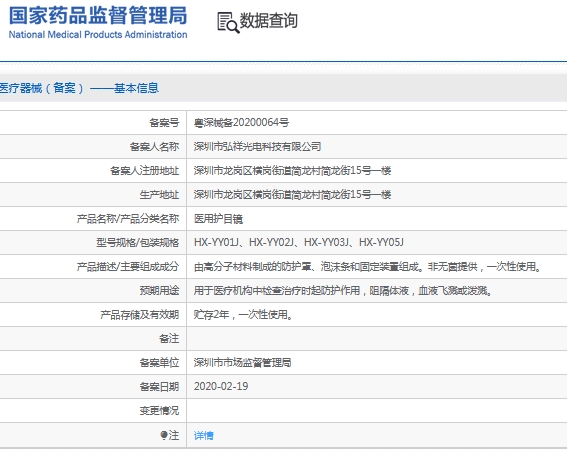Click storage value 贮存2年，一次性使用
This screenshot has height=455, width=567.
pos(243,315)
